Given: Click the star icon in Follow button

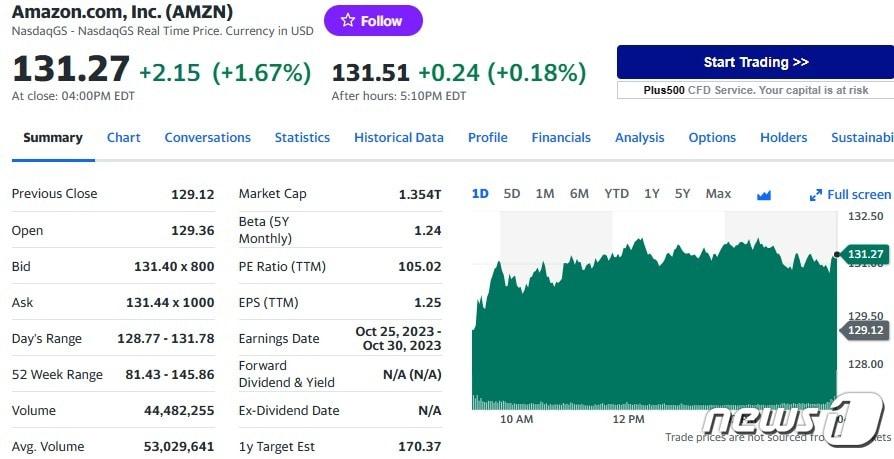Looking at the screenshot, I should coord(347,21).
